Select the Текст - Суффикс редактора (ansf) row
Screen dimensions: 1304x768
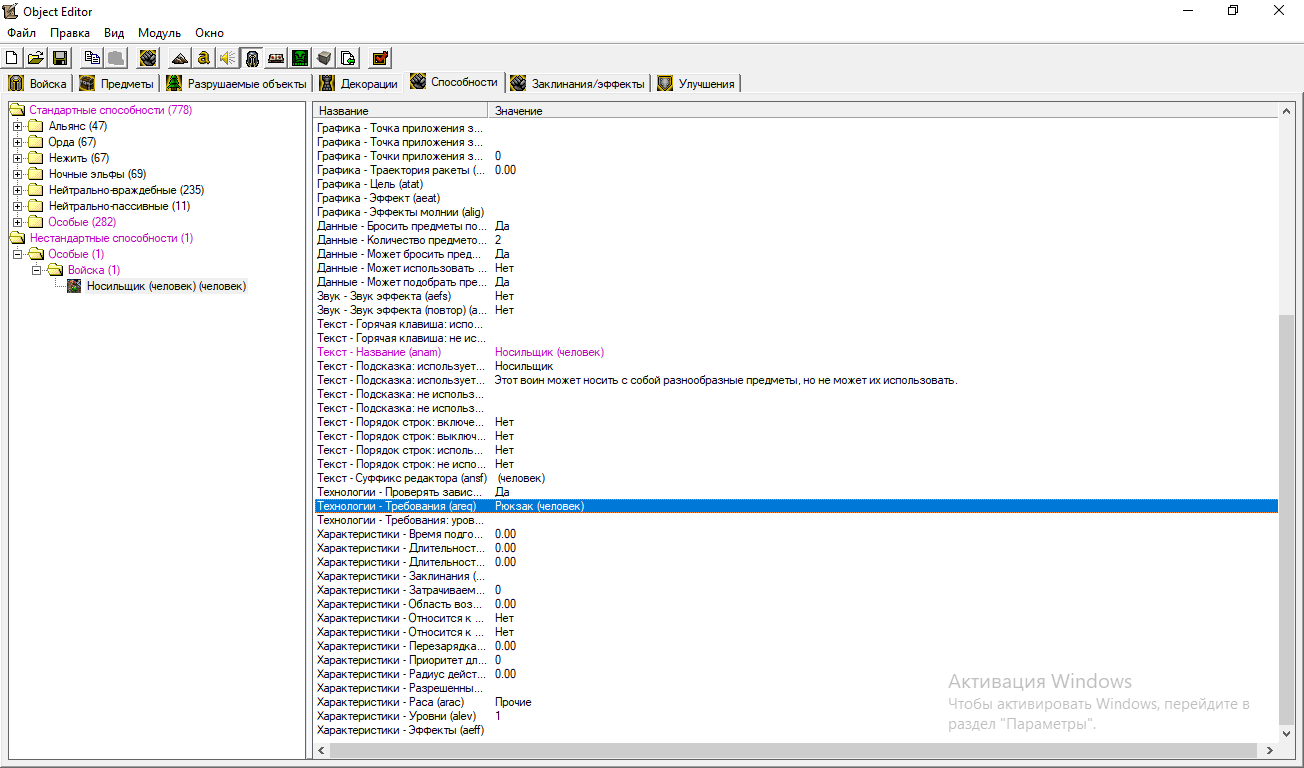pos(795,478)
